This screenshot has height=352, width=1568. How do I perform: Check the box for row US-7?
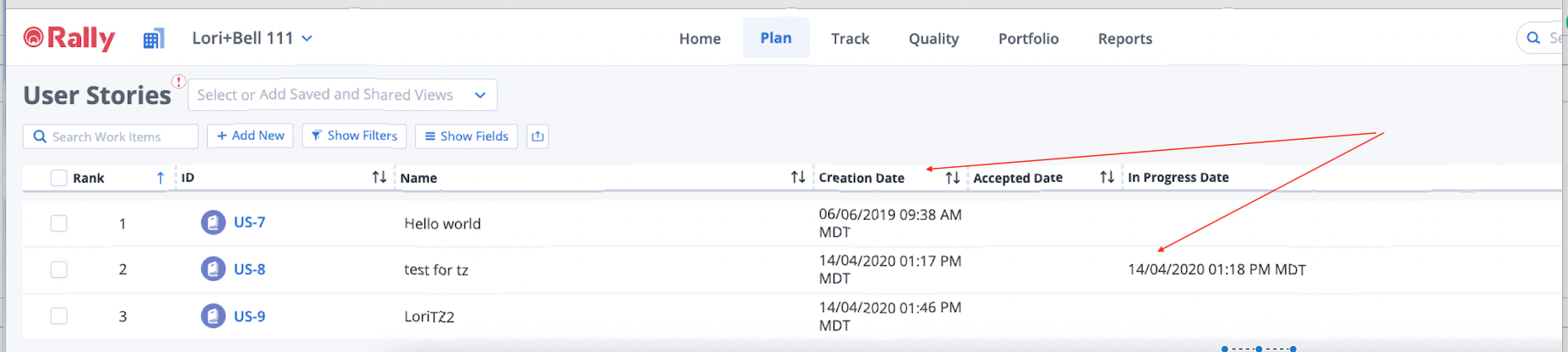tap(59, 223)
